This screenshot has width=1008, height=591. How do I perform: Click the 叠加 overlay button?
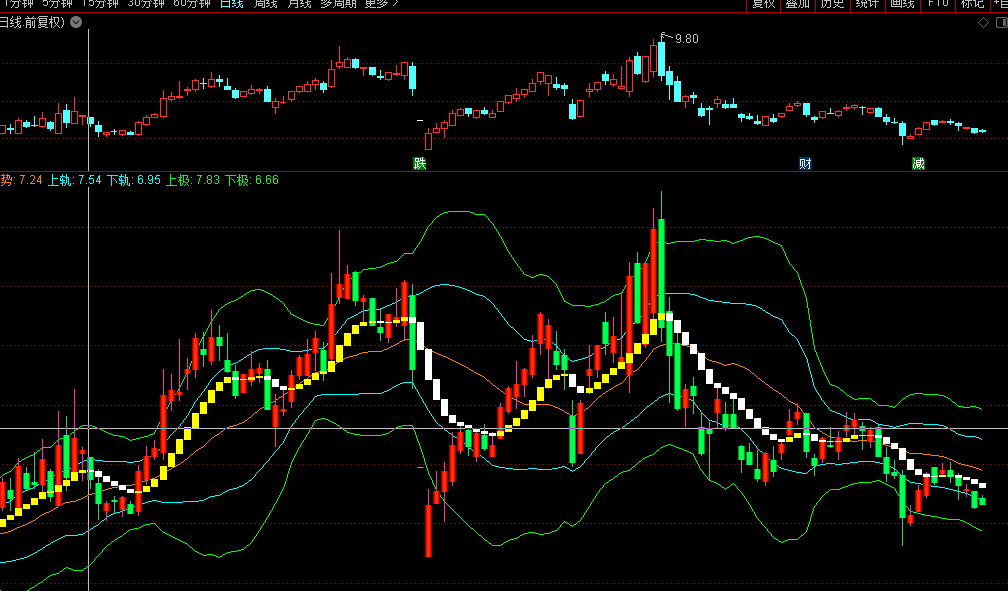coord(798,3)
